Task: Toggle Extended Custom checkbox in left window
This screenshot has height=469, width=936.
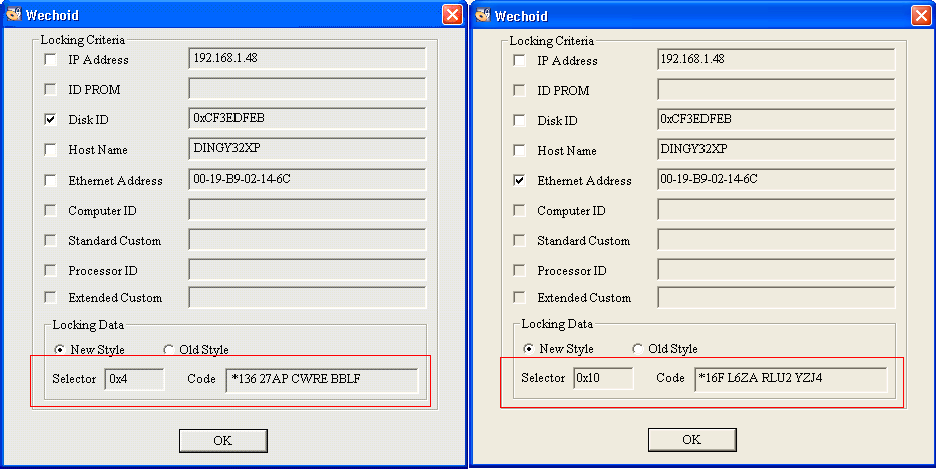Action: click(x=51, y=297)
